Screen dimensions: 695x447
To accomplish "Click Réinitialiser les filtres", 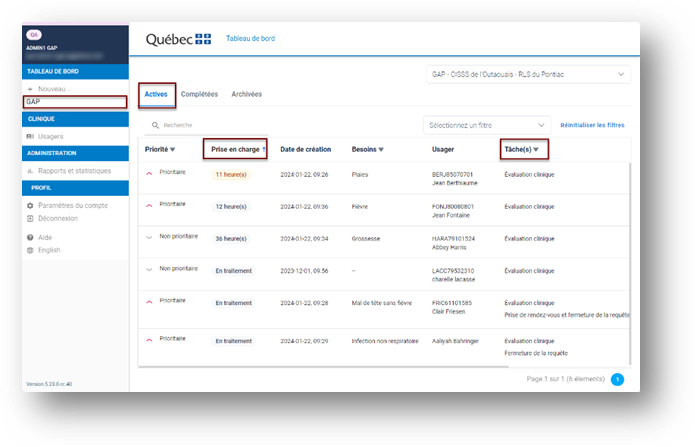I will [592, 125].
